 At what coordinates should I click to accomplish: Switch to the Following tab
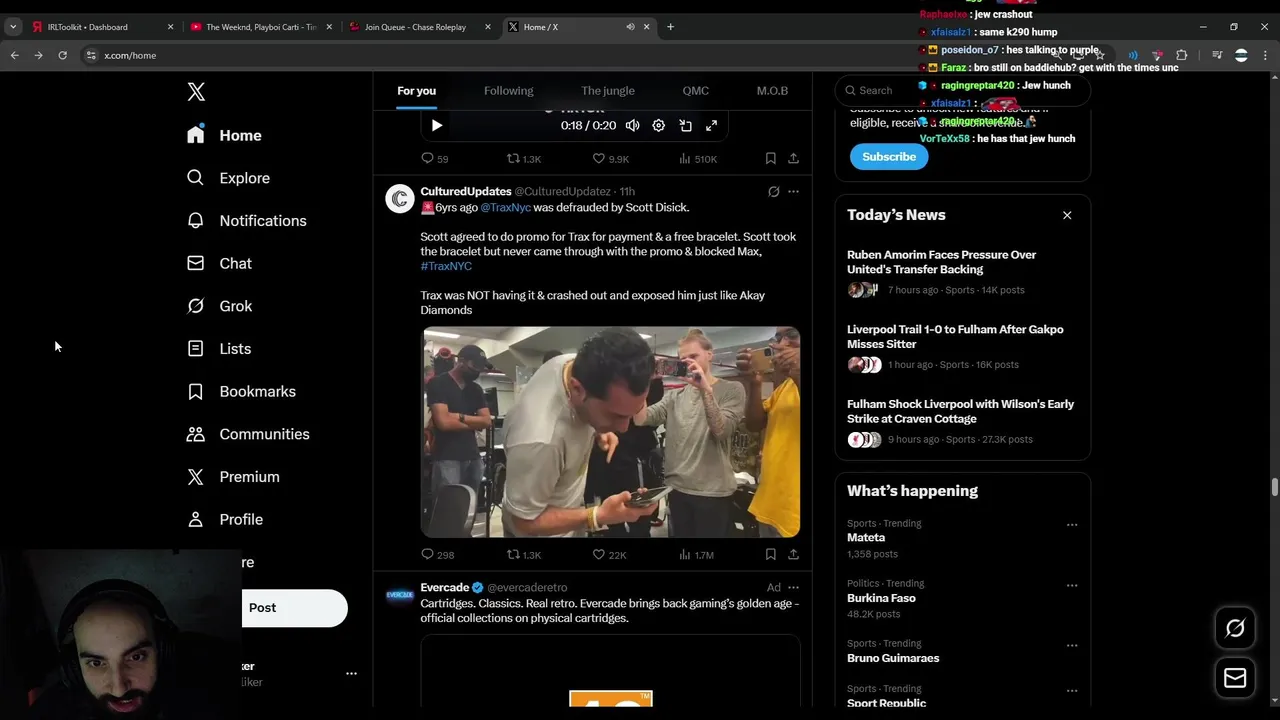[x=508, y=91]
